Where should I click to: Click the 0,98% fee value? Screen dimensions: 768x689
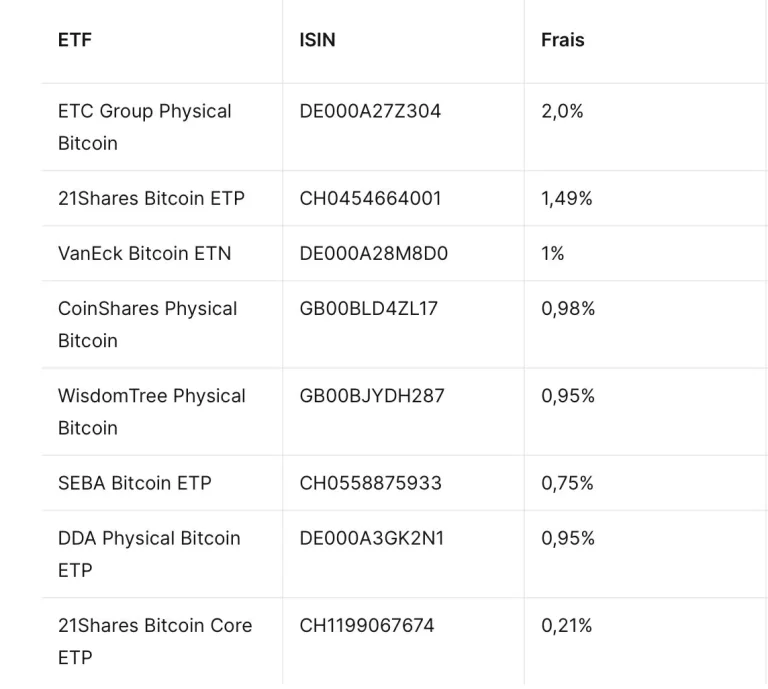[568, 308]
